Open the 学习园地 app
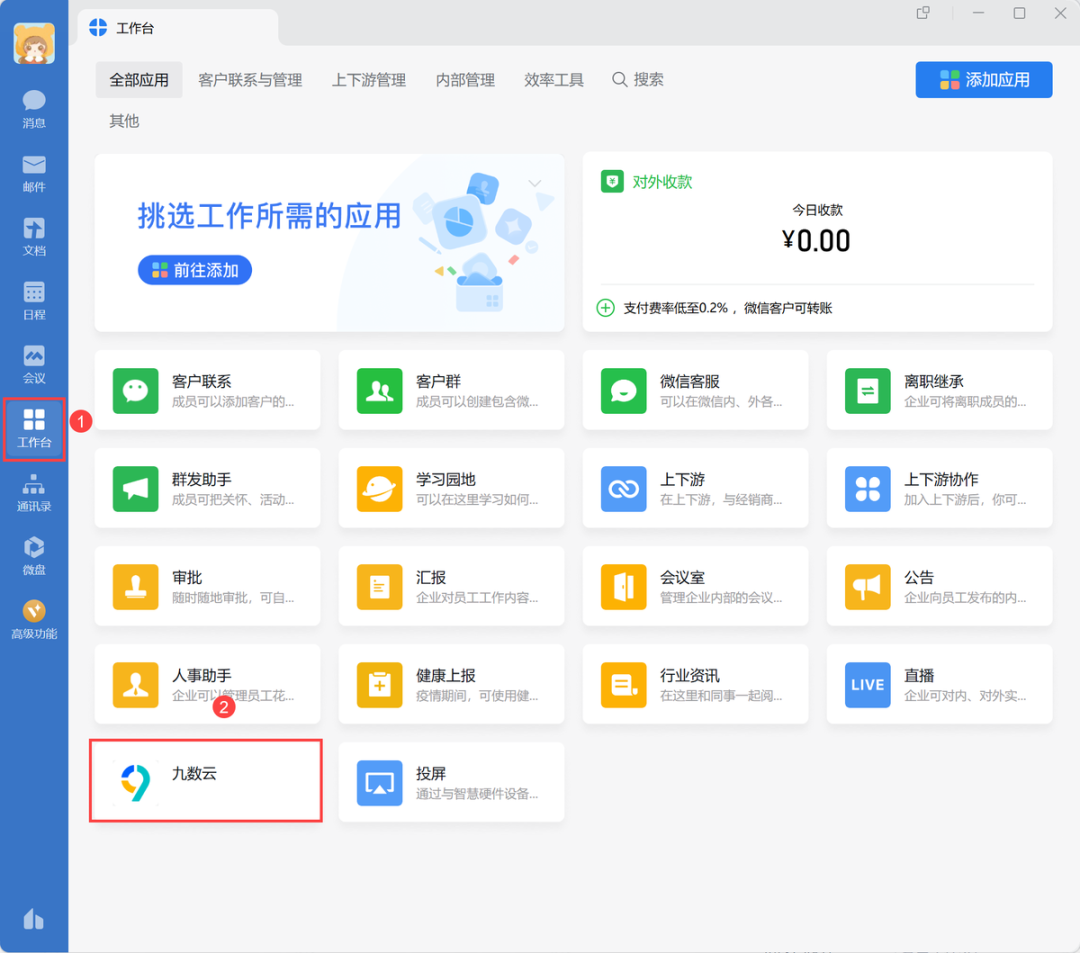The width and height of the screenshot is (1080, 953). [x=451, y=488]
